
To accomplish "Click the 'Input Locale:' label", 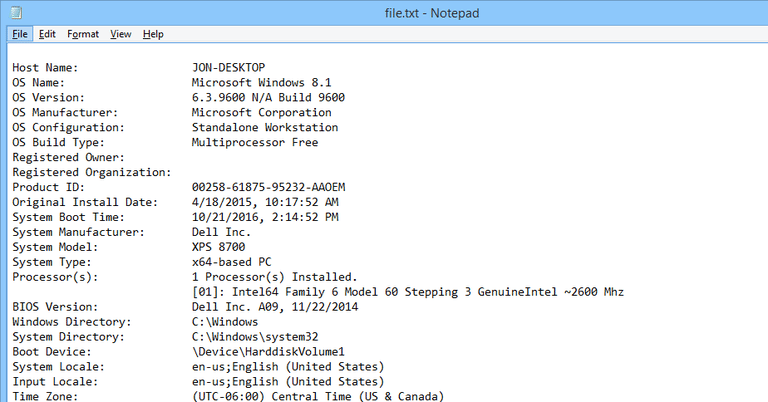I will pyautogui.click(x=55, y=381).
